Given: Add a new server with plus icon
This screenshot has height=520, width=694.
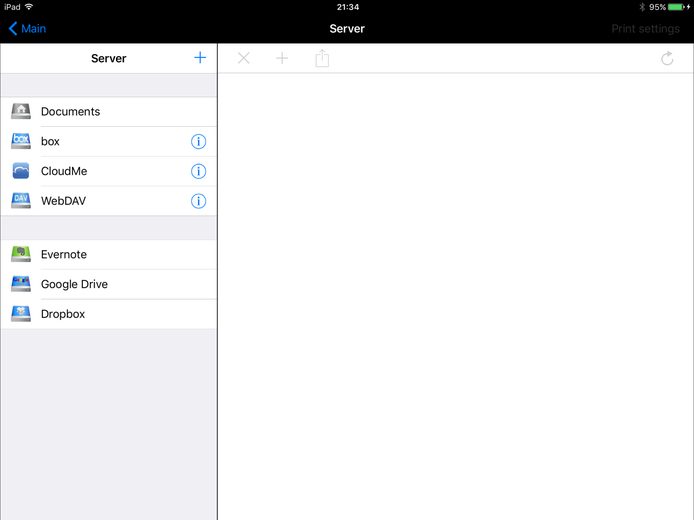Looking at the screenshot, I should (x=200, y=58).
